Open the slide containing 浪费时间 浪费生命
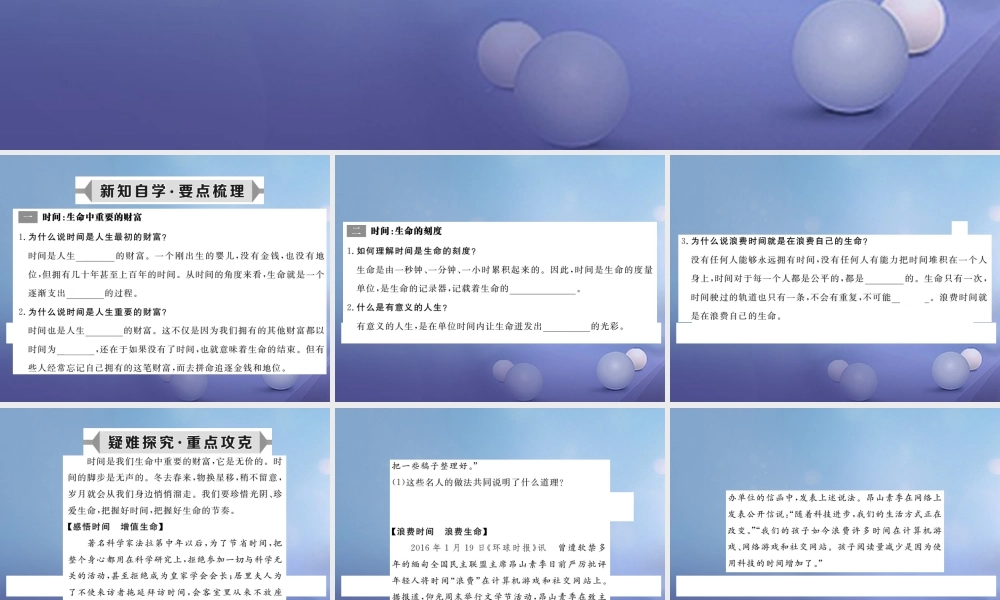The height and width of the screenshot is (600, 1000). tap(500, 504)
